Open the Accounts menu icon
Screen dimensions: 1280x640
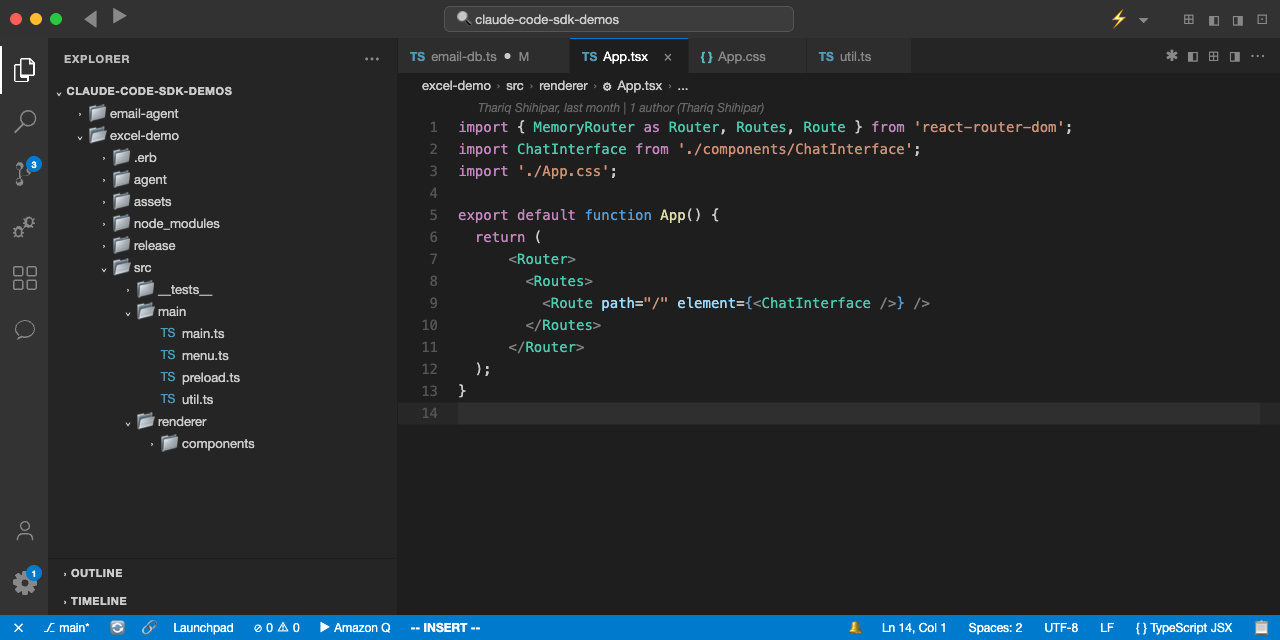pos(25,530)
